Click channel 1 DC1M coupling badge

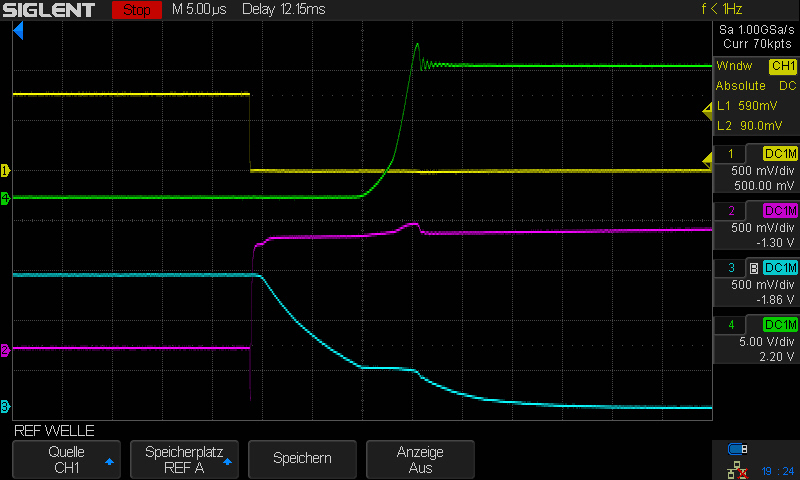pos(780,154)
